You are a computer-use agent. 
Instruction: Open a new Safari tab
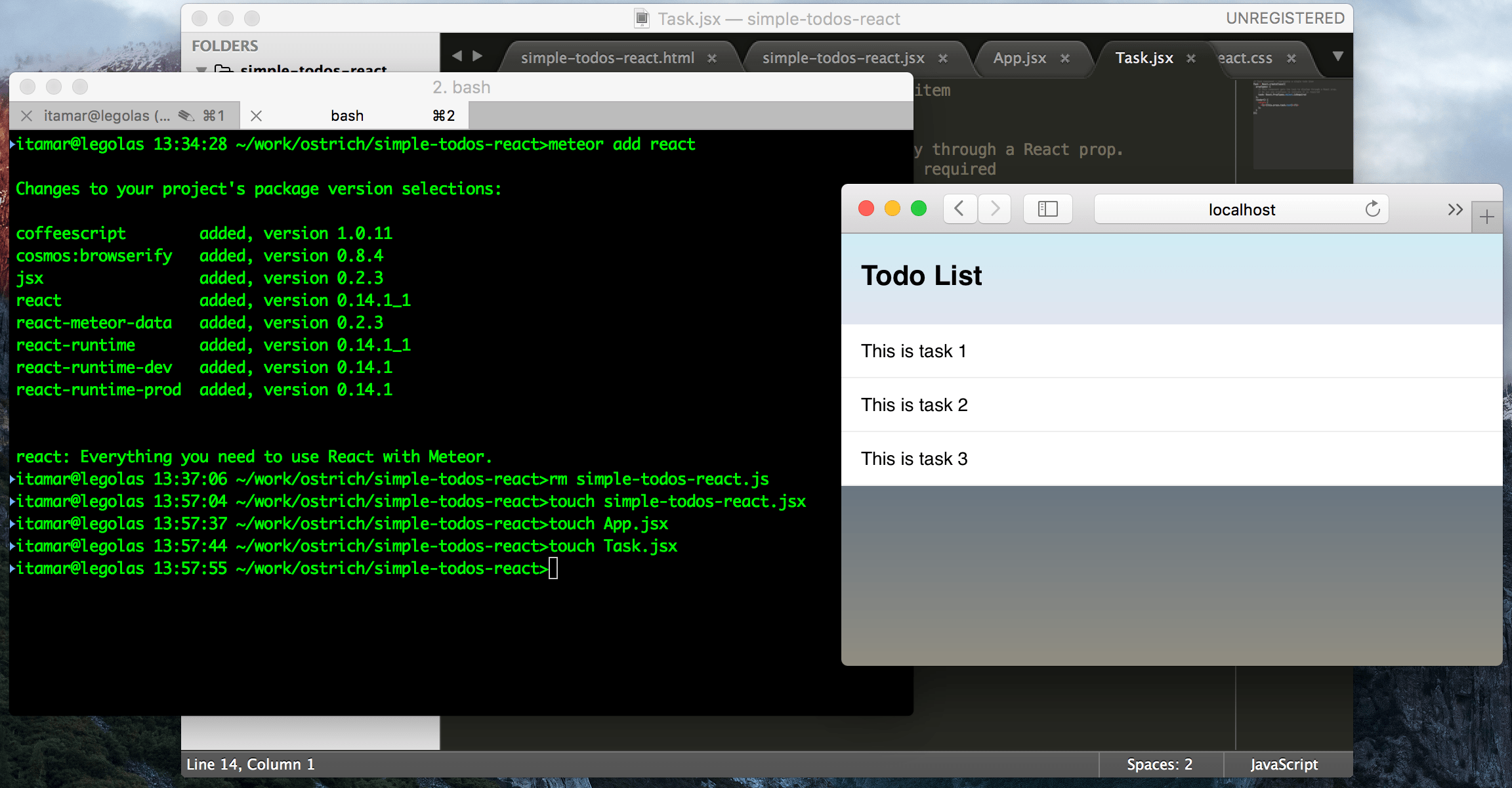click(1486, 217)
